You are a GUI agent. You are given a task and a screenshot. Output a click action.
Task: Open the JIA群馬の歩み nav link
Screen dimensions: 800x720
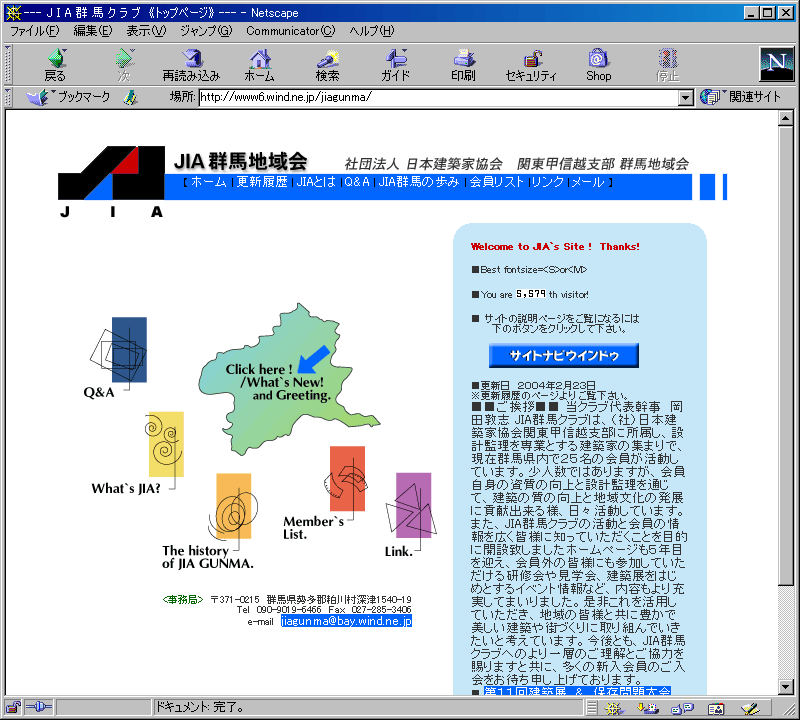click(419, 182)
